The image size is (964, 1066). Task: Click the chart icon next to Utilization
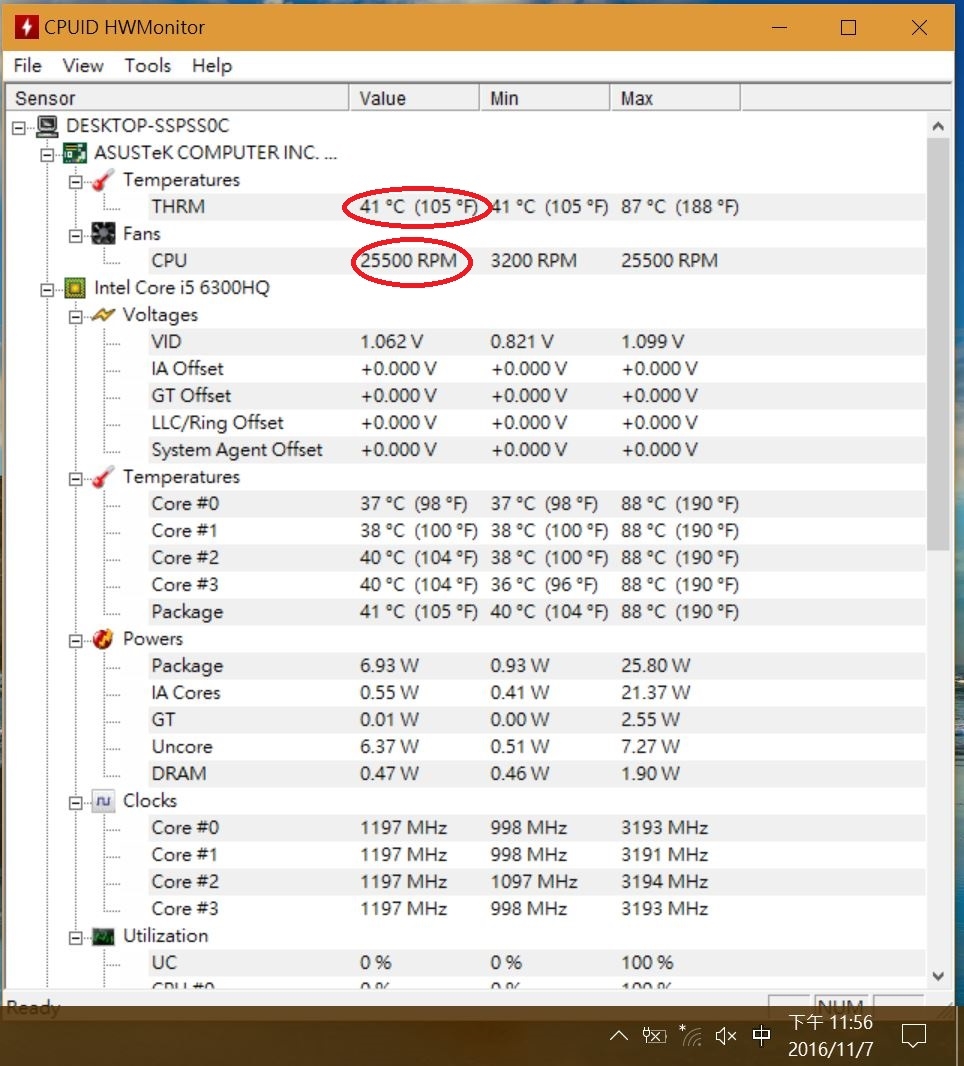click(x=103, y=936)
